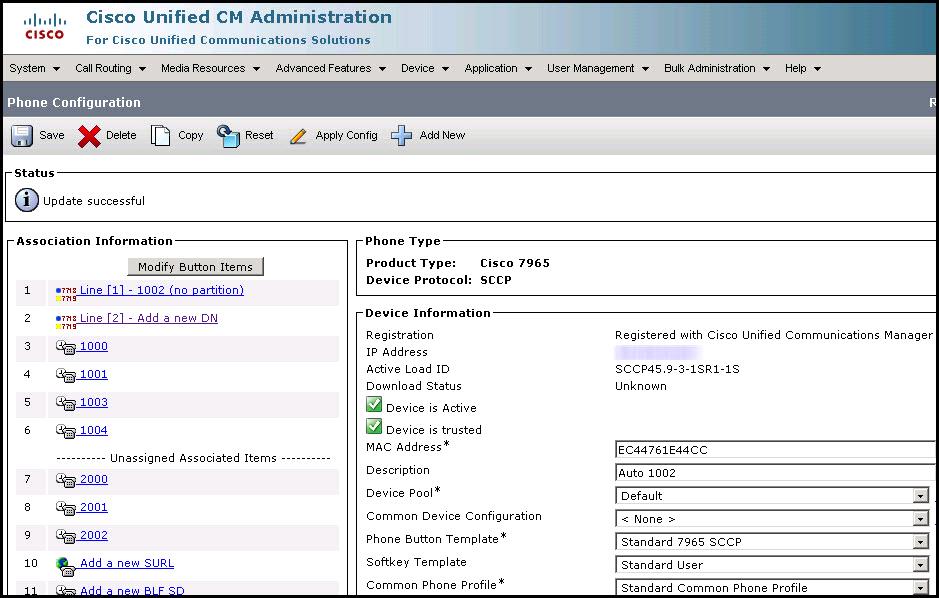Image resolution: width=939 pixels, height=598 pixels.
Task: Click Add a new SURL link
Action: (127, 563)
